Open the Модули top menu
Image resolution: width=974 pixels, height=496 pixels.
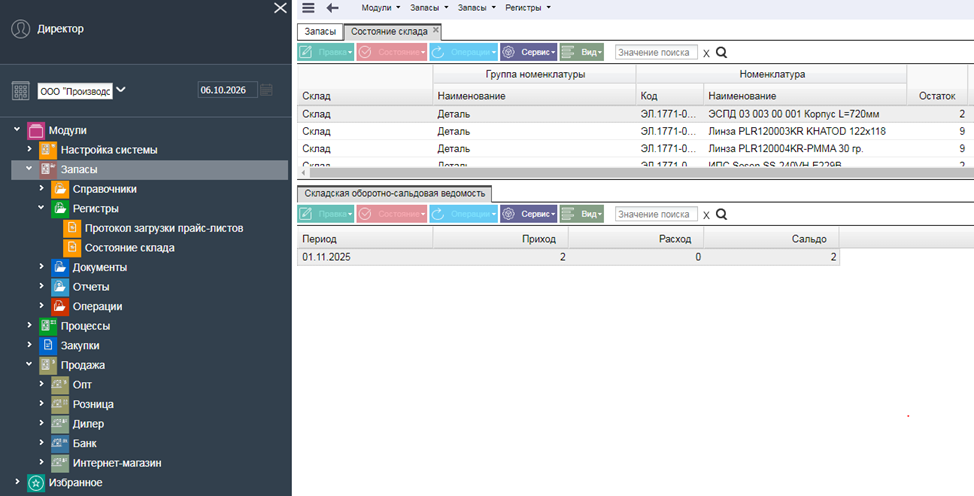[x=380, y=8]
